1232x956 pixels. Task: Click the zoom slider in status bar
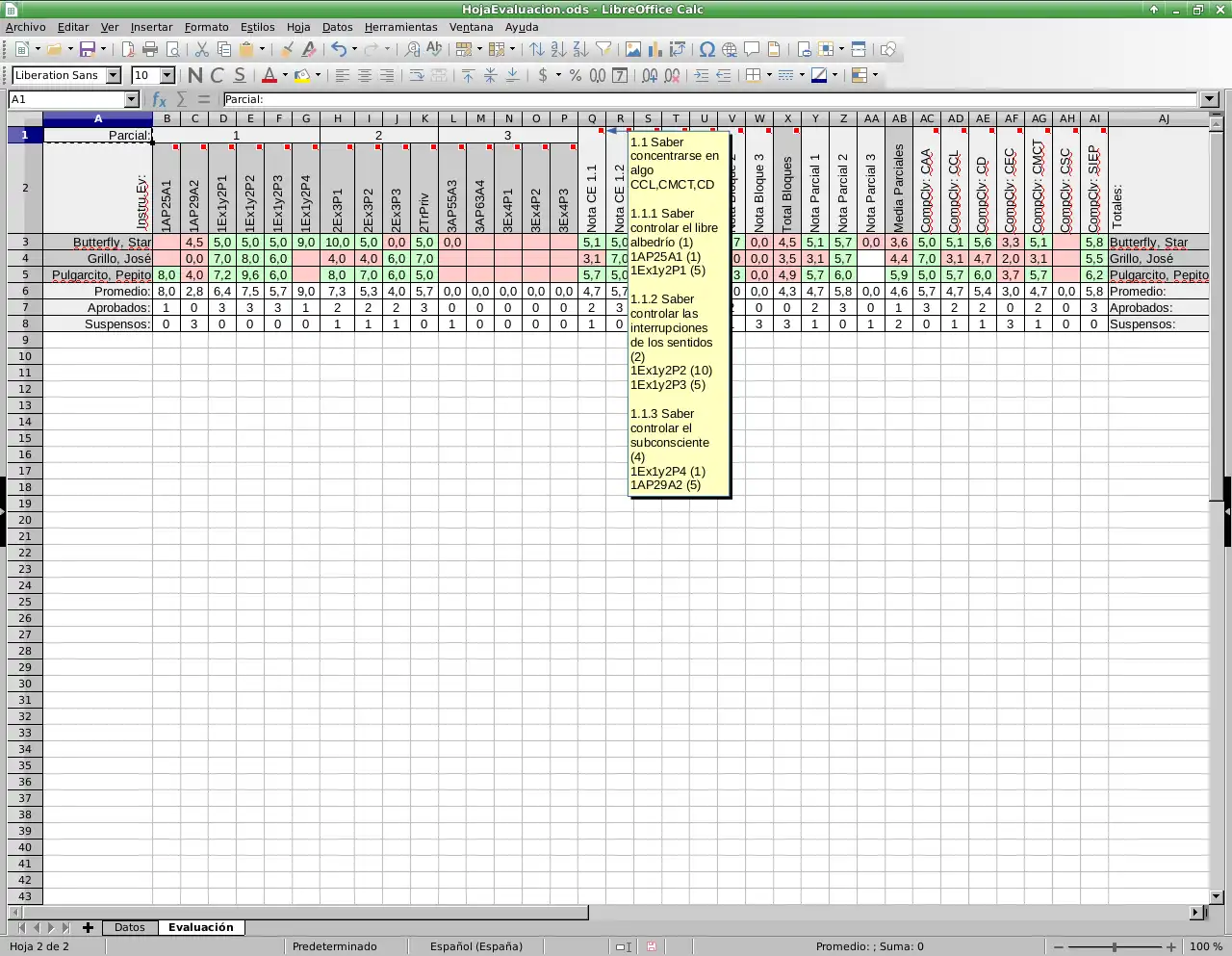click(1114, 946)
